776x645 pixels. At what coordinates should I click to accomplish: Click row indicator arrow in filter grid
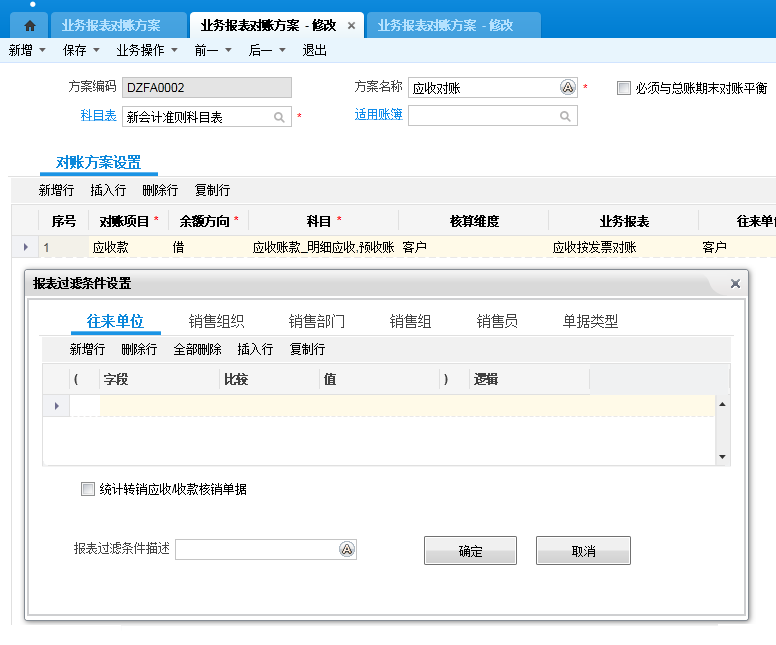point(56,406)
